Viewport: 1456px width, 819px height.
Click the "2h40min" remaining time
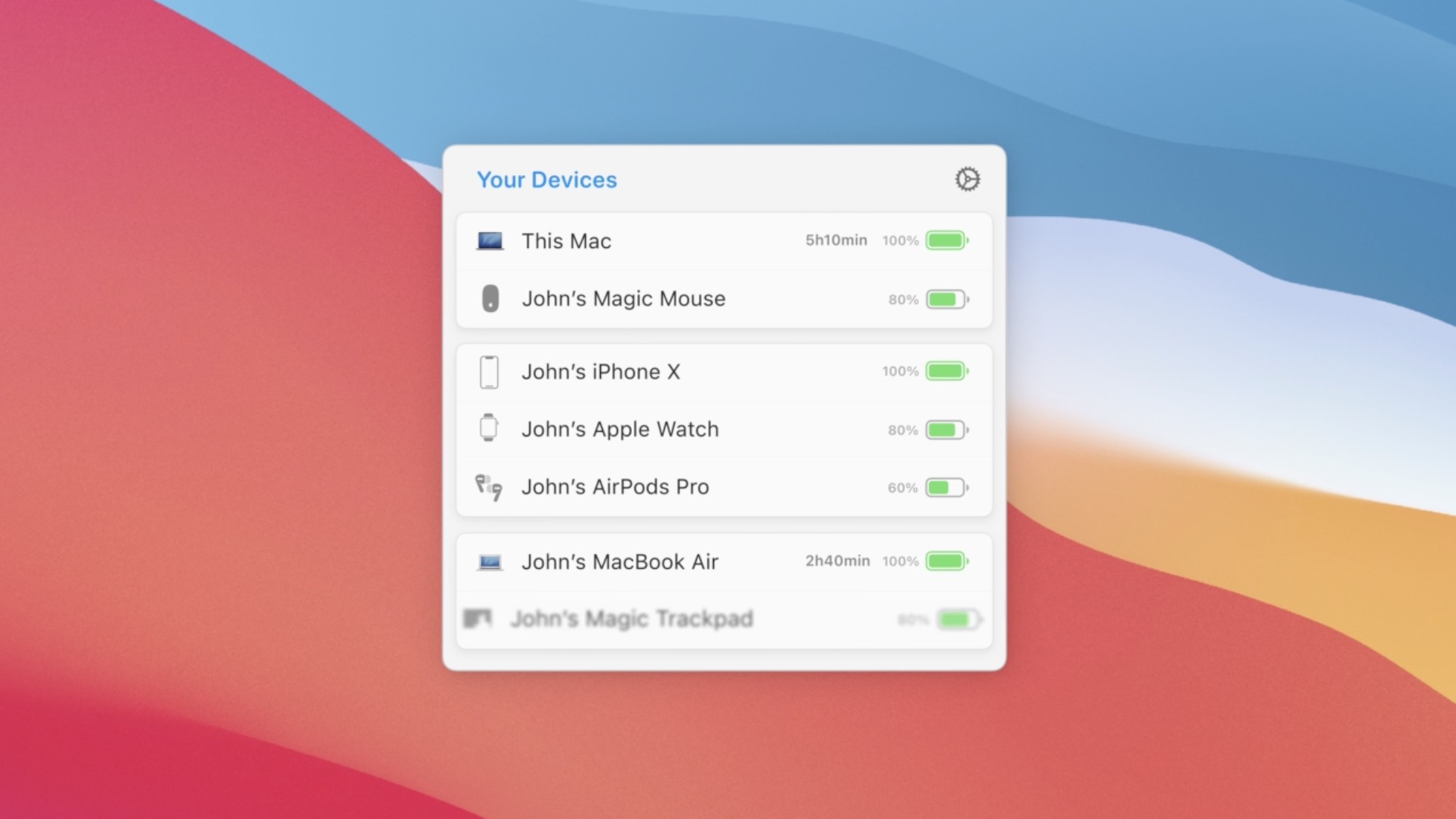pos(837,561)
